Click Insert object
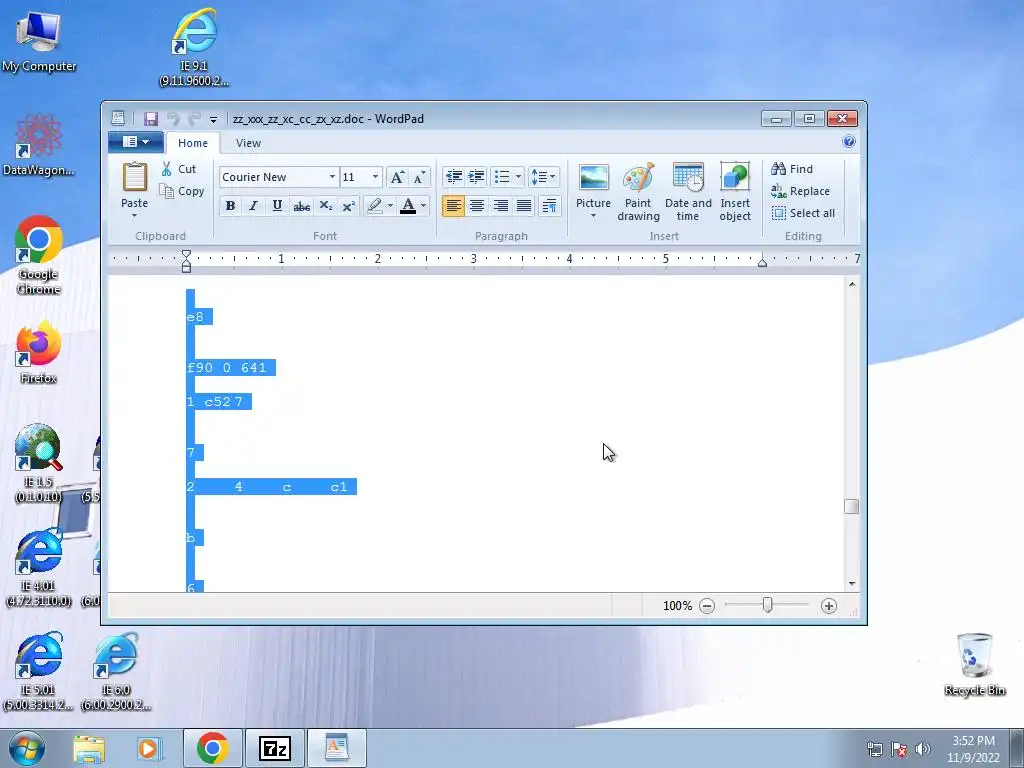Viewport: 1024px width, 768px height. (x=735, y=192)
